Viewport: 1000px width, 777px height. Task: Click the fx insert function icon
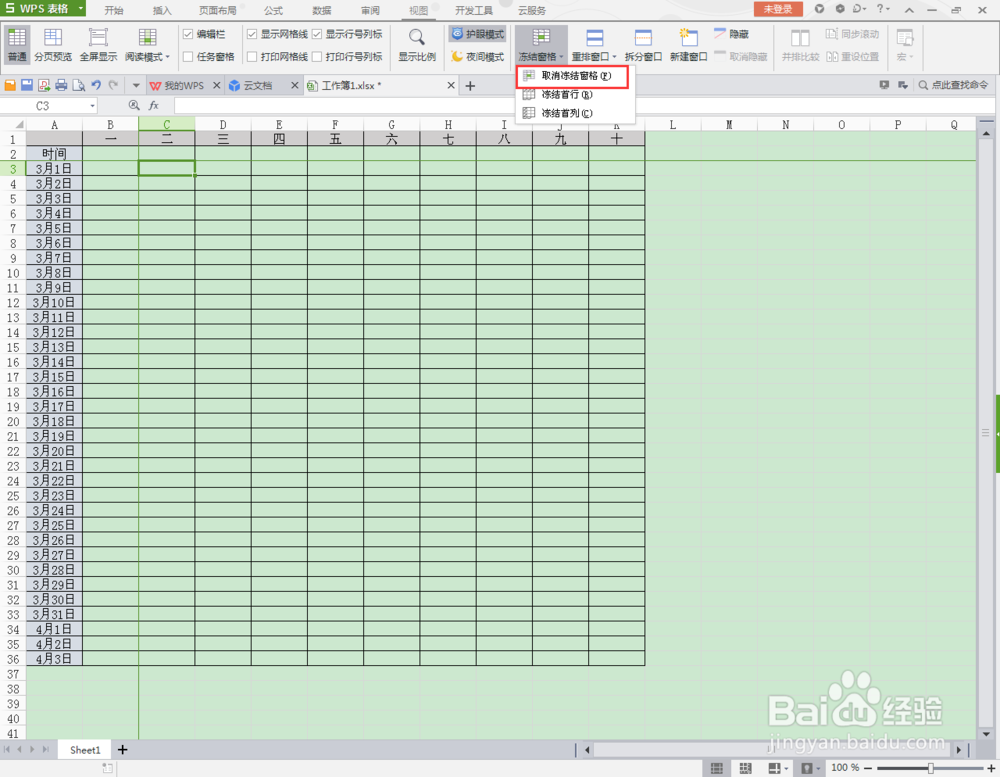pyautogui.click(x=154, y=106)
